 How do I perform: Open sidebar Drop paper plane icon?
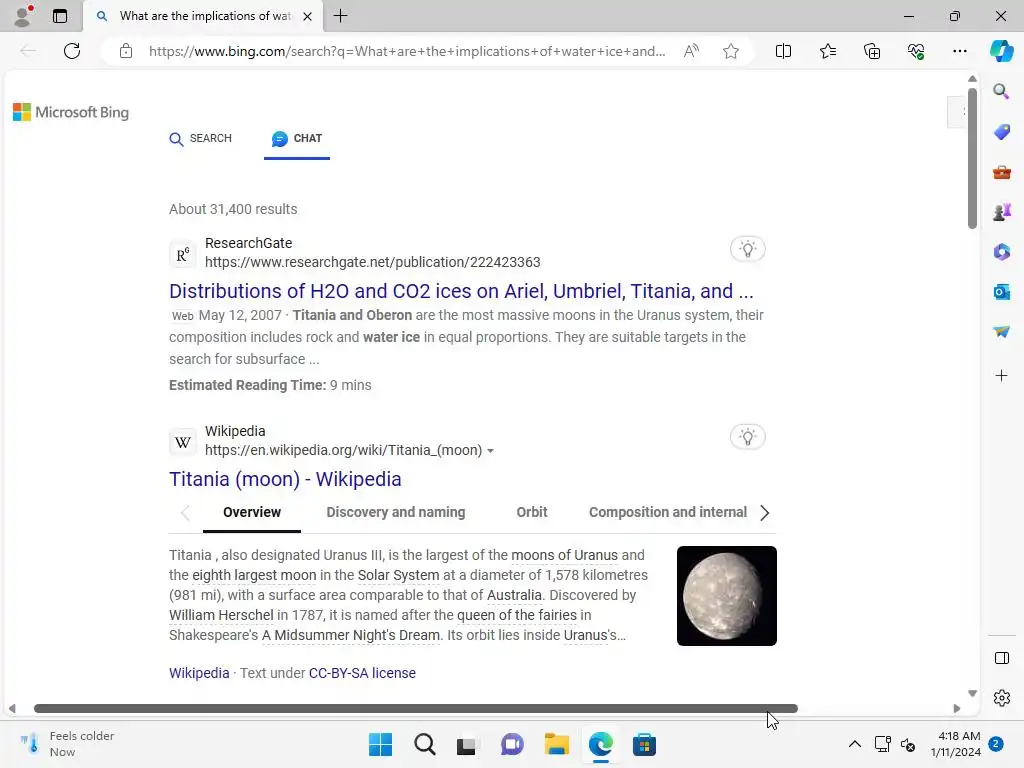coord(1001,332)
